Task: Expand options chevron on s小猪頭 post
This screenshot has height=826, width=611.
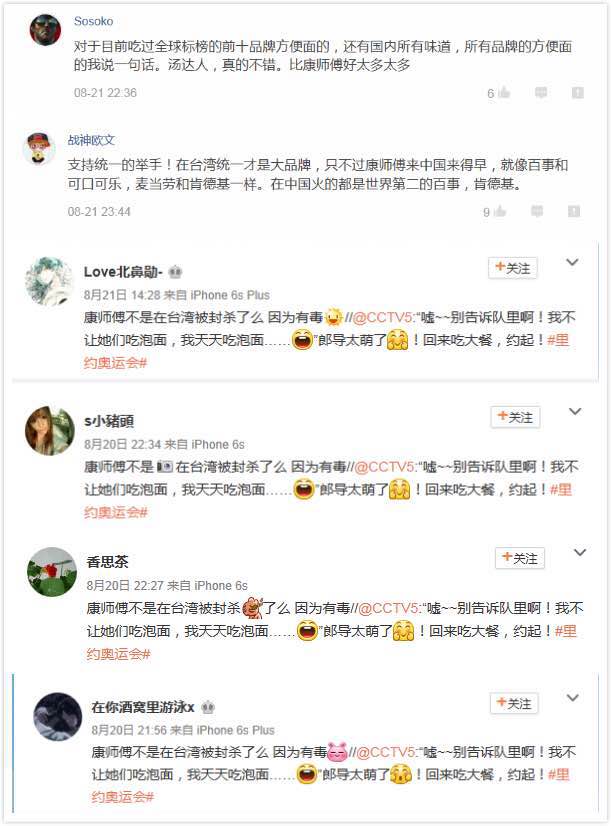Action: [x=574, y=412]
